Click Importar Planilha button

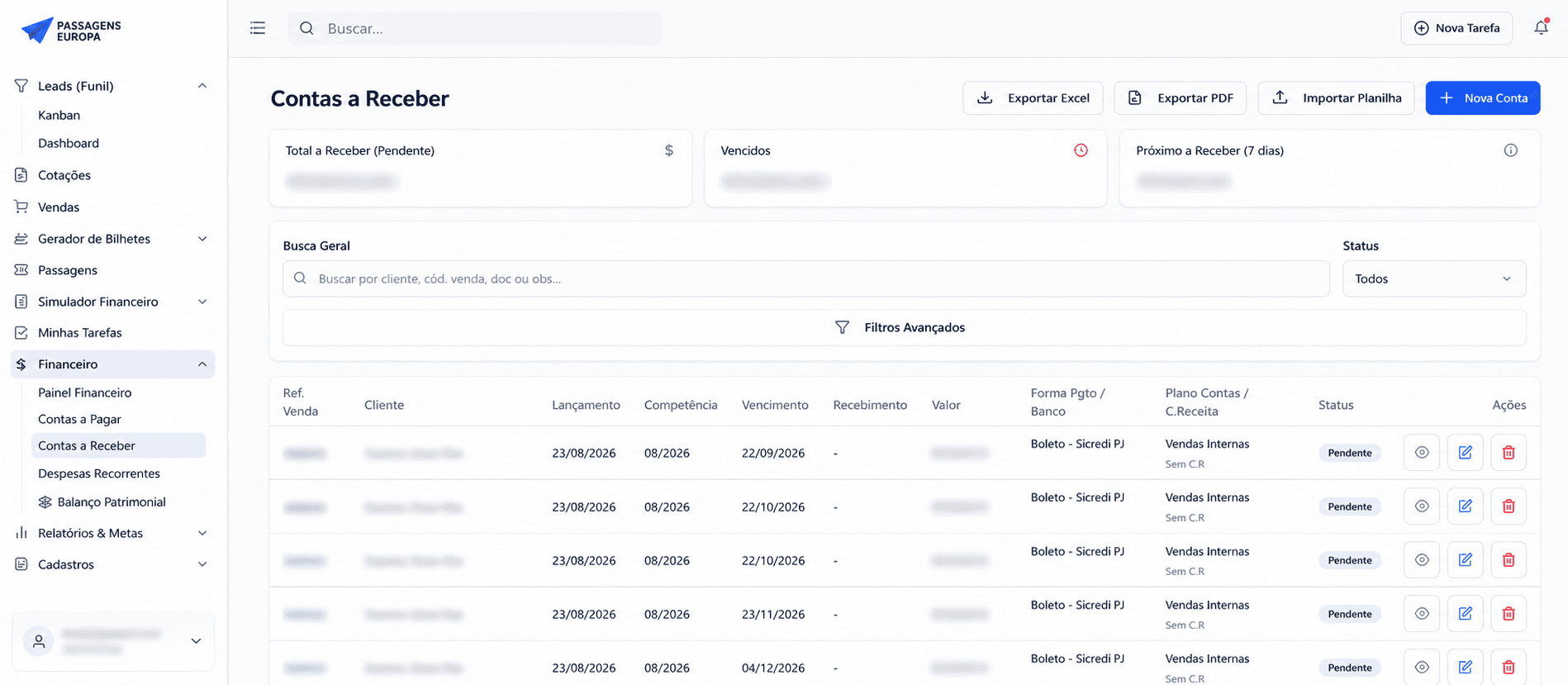click(x=1336, y=98)
